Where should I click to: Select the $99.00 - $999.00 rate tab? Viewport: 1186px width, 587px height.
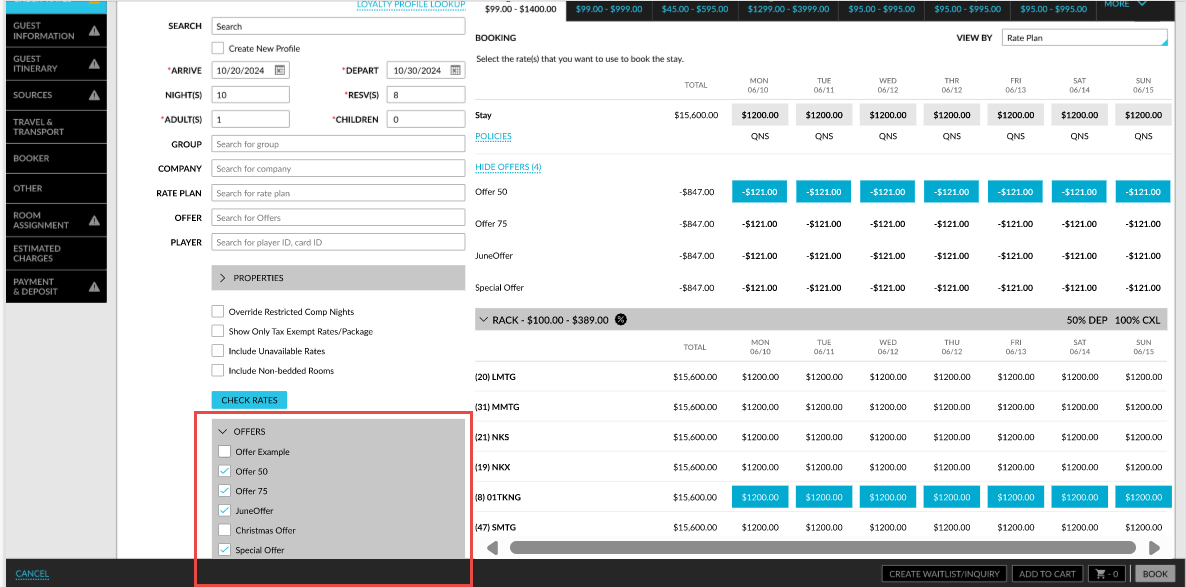608,9
